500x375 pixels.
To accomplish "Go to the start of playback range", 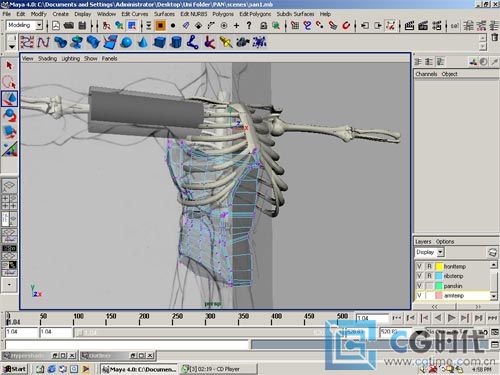I will [397, 318].
